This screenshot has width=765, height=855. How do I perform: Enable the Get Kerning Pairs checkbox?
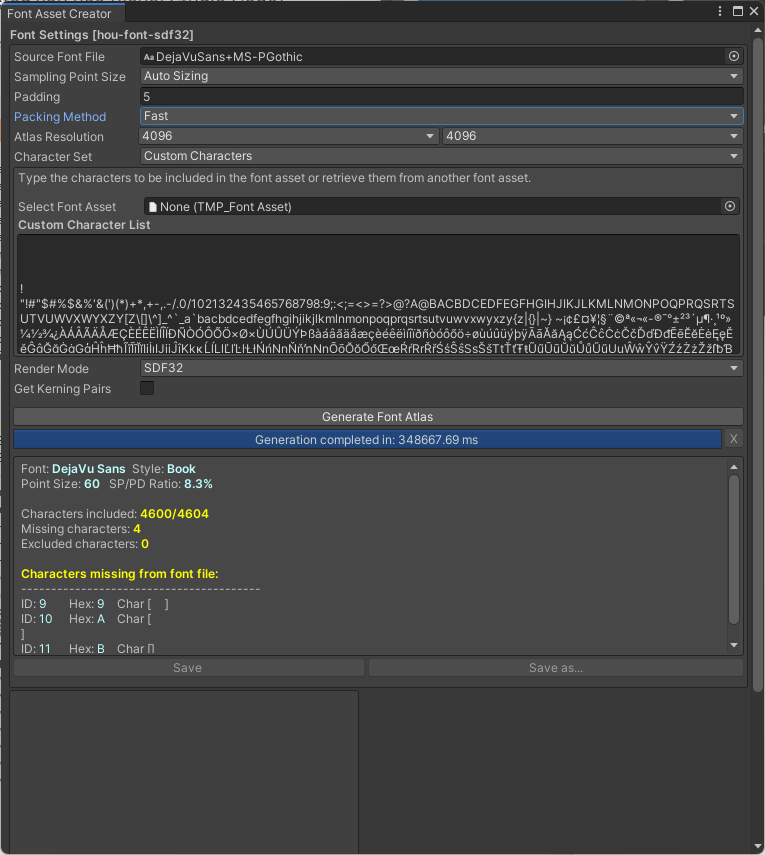click(147, 388)
